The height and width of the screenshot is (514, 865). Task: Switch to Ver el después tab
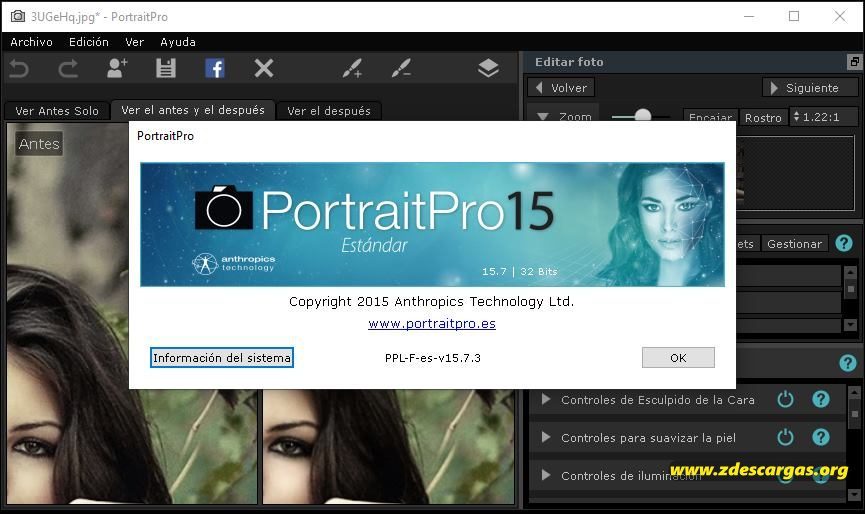[x=329, y=111]
